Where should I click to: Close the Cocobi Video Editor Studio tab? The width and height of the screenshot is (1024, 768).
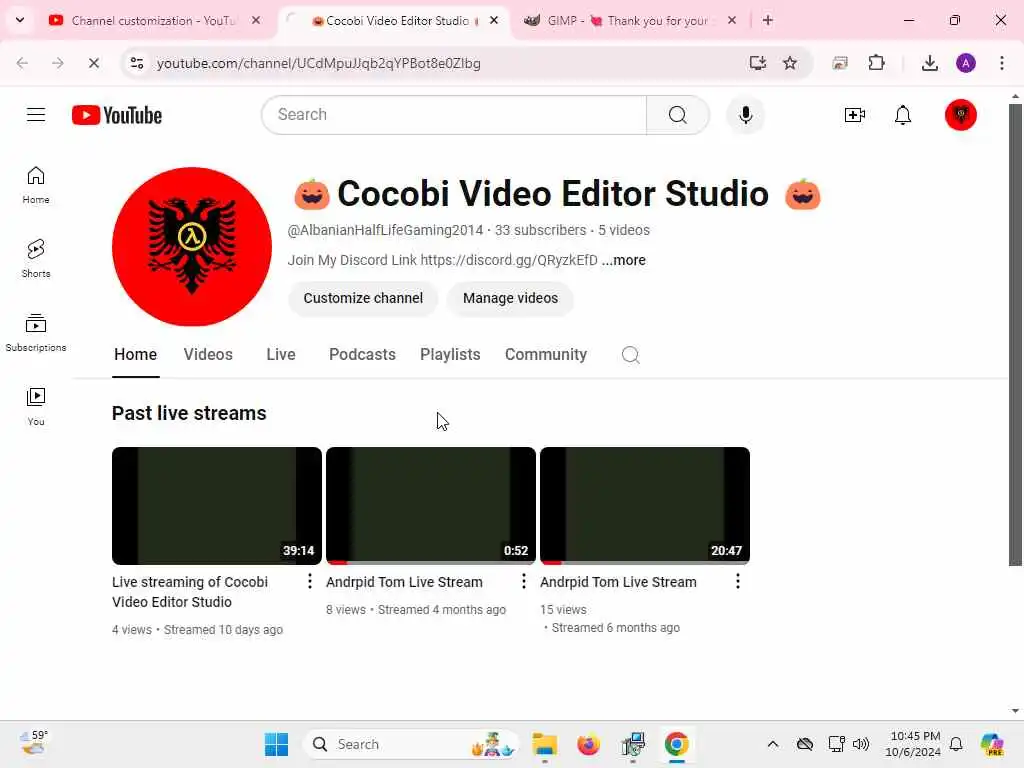(x=494, y=20)
